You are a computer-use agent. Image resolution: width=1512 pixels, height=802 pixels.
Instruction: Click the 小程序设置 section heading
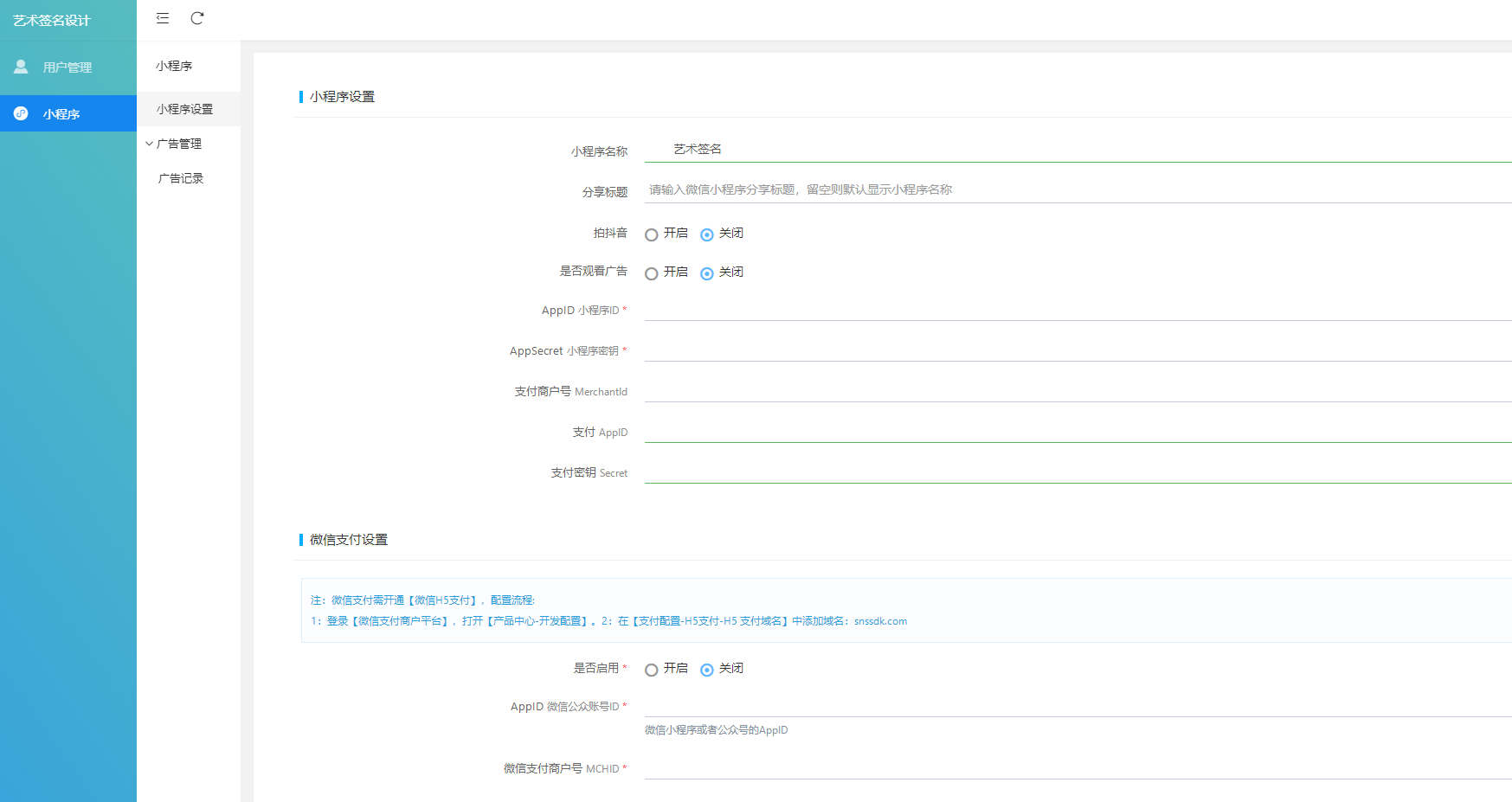342,96
